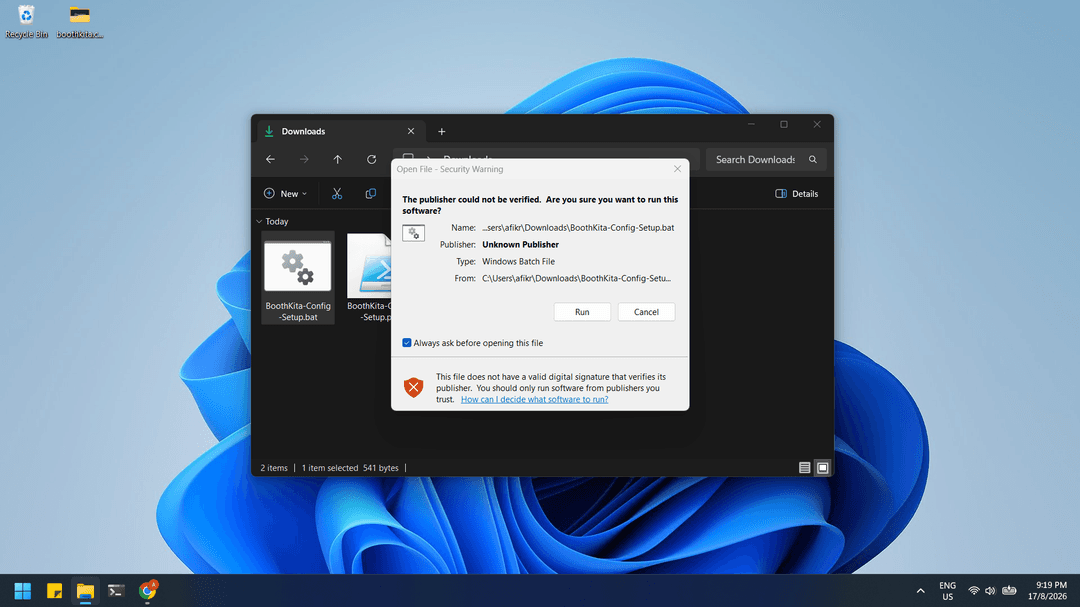Click the forward arrow in File Explorer
Screen dimensions: 1080x607
click(304, 159)
